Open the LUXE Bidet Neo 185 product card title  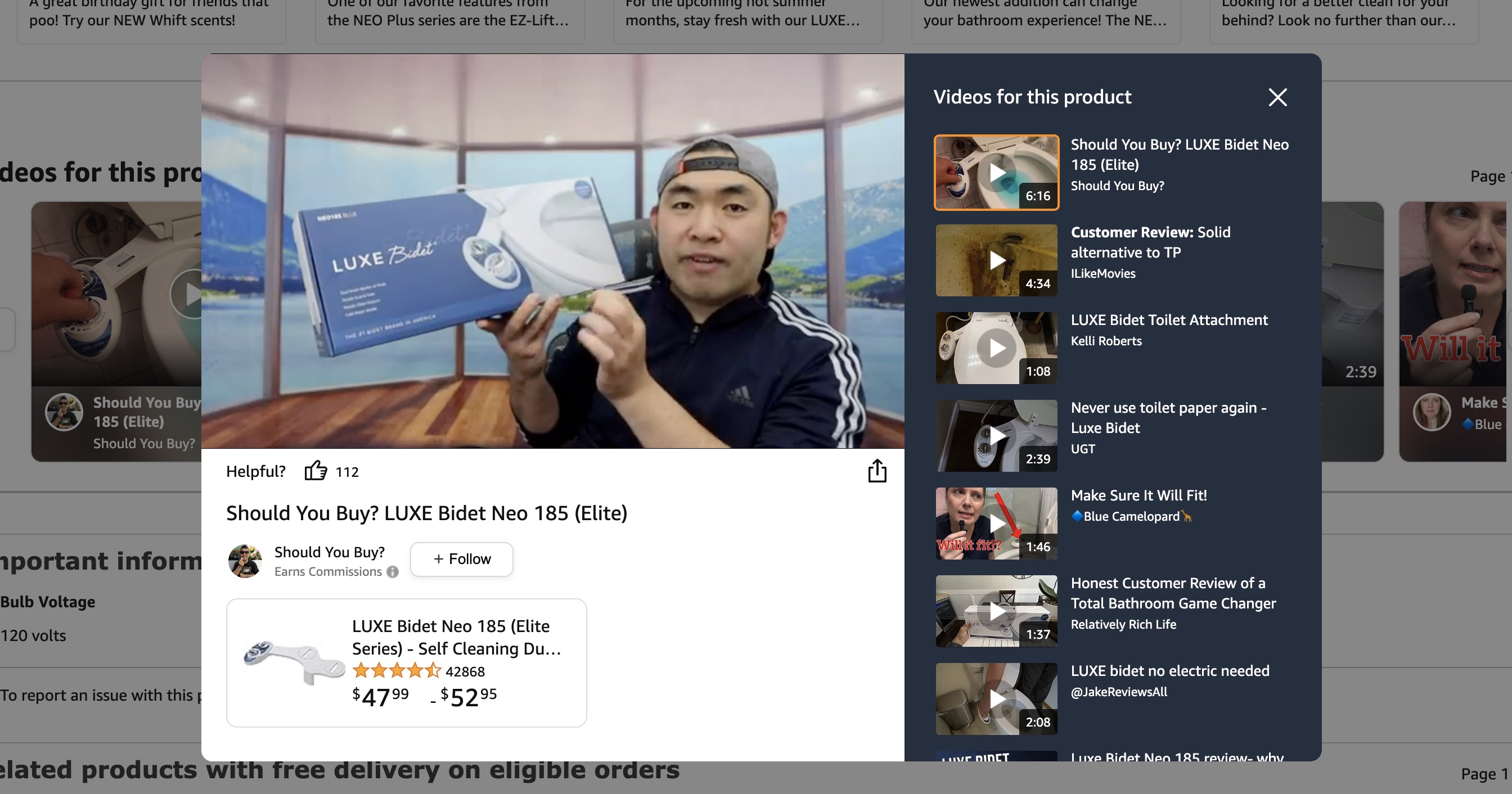pyautogui.click(x=457, y=637)
